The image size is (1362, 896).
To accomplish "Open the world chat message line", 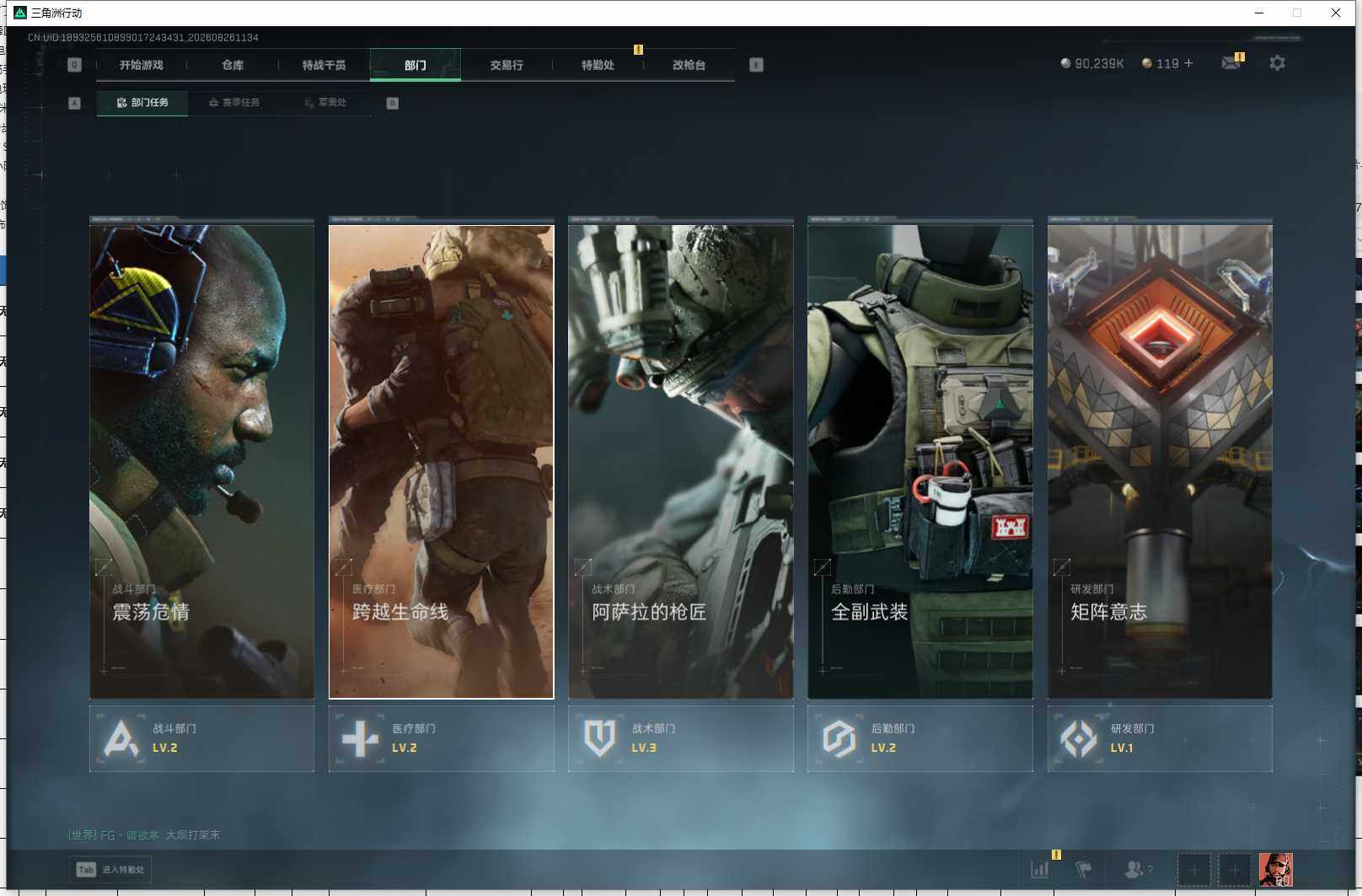I will 144,835.
